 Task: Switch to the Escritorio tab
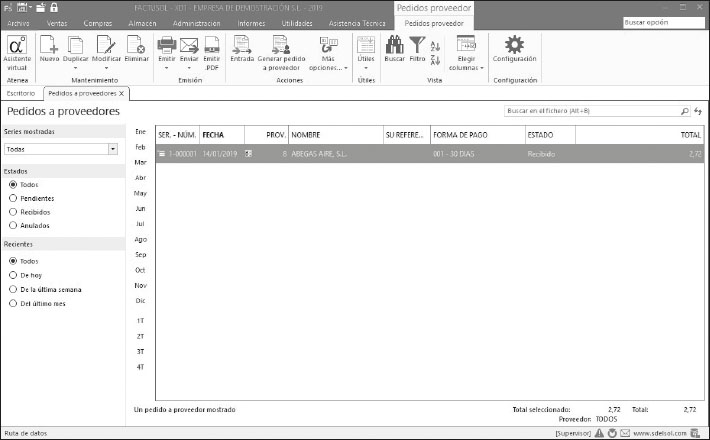(x=21, y=93)
